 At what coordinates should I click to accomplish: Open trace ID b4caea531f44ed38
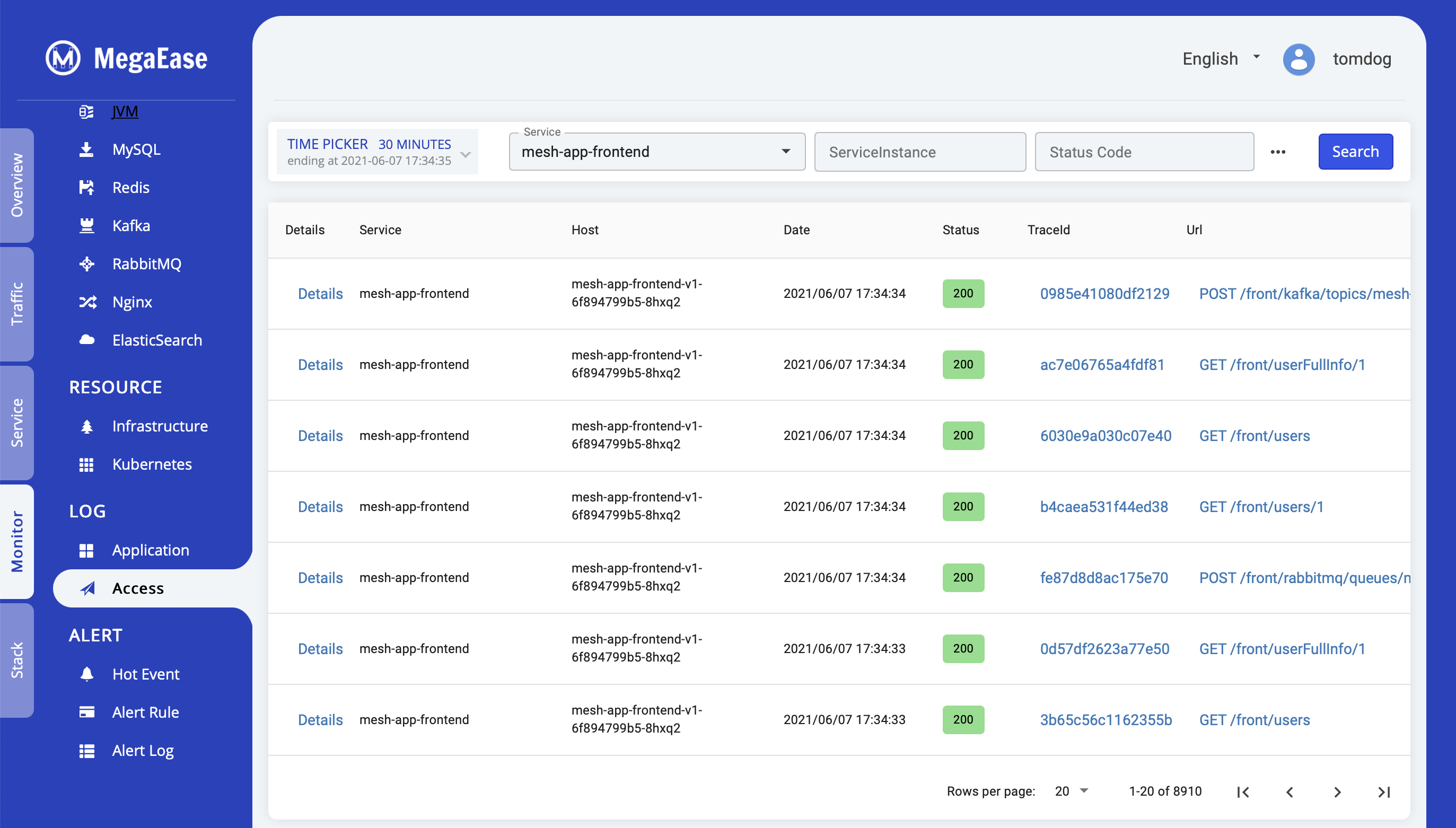(1103, 507)
